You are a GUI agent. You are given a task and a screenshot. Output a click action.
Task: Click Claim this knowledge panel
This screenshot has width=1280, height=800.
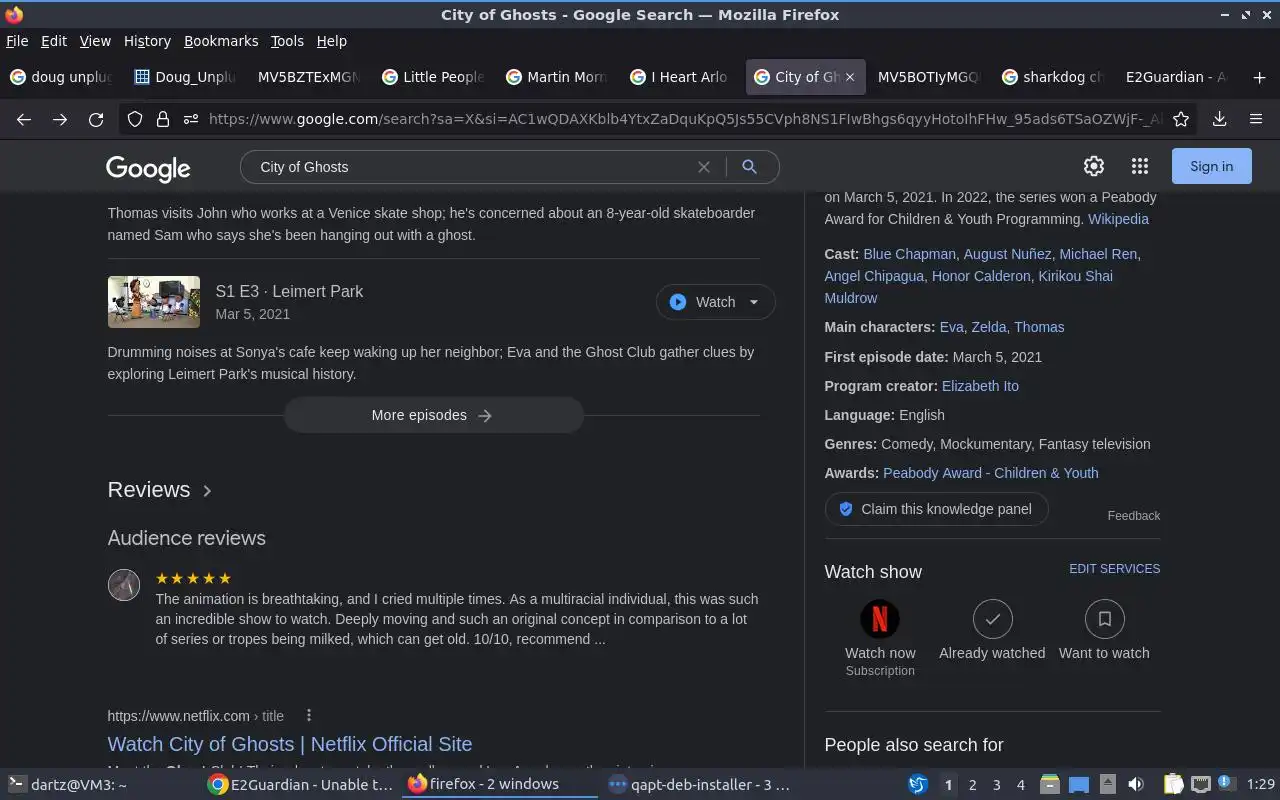click(936, 509)
